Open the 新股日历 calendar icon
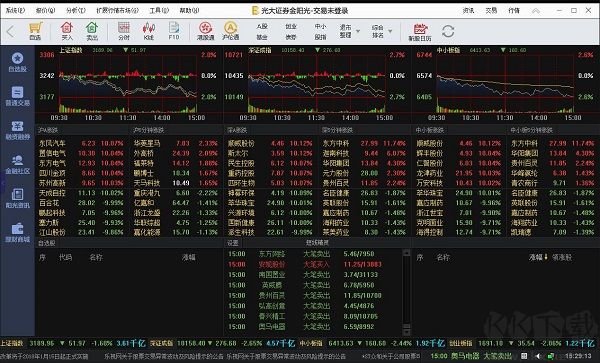Viewport: 600px width, 363px height. click(x=420, y=32)
